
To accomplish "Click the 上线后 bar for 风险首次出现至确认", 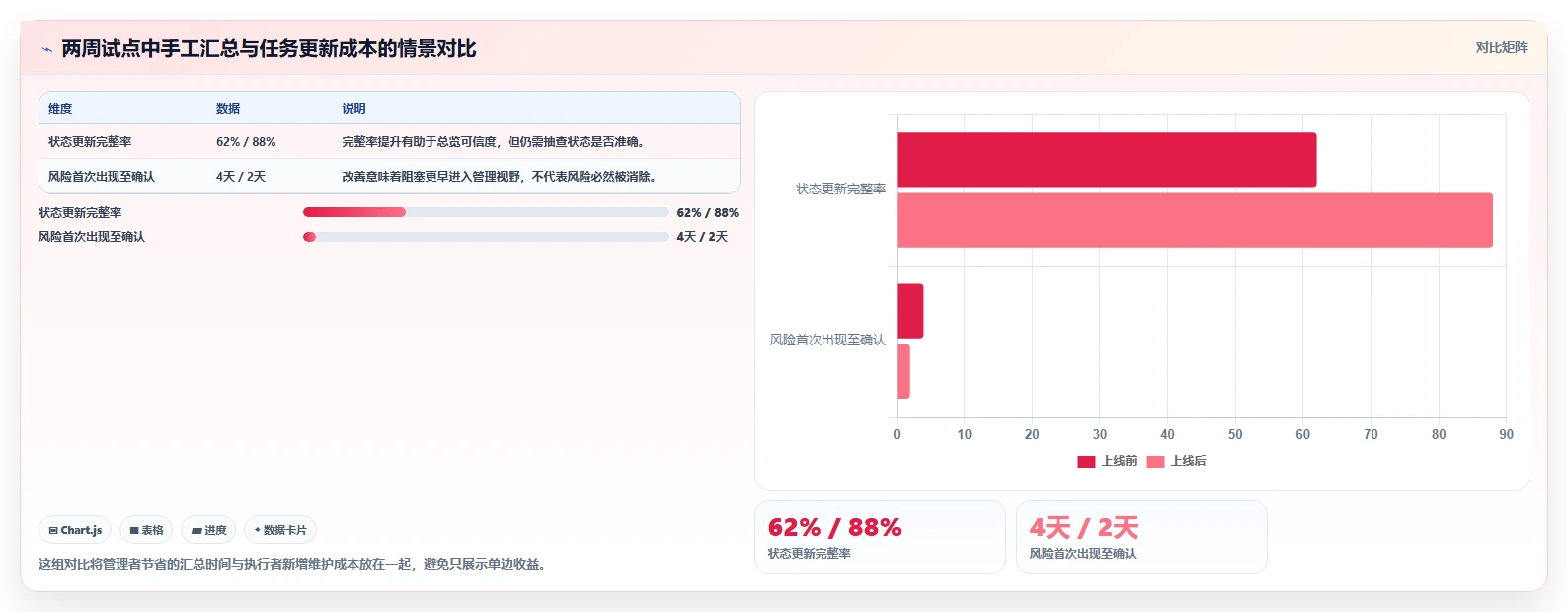I will (903, 371).
